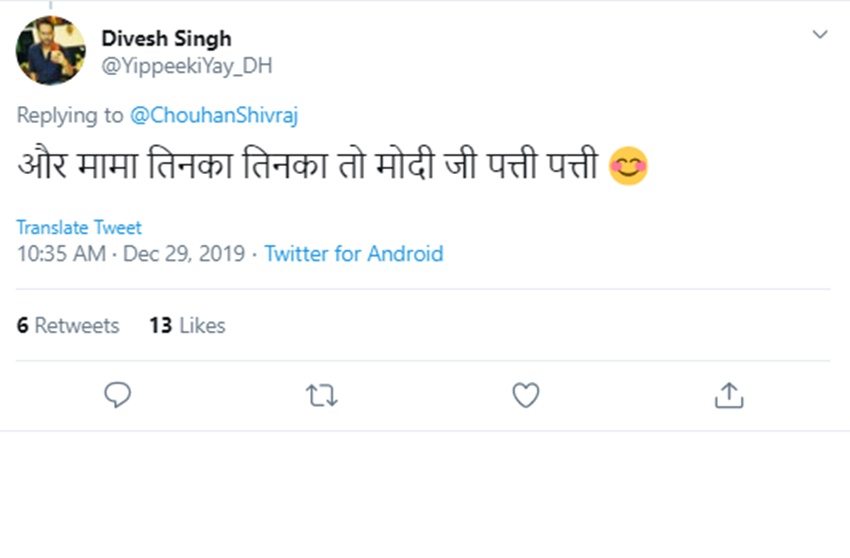Expand the tweet options chevron
The width and height of the screenshot is (850, 558).
click(820, 35)
